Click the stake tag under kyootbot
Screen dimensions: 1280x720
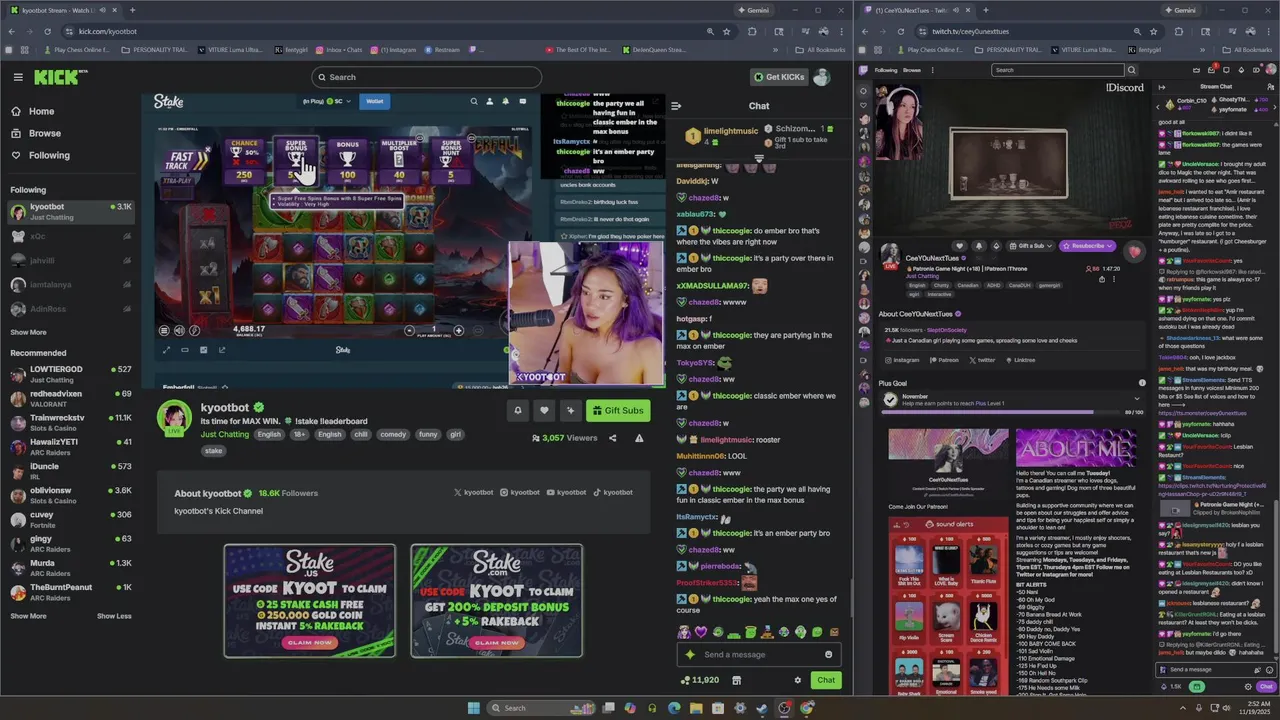(x=213, y=451)
